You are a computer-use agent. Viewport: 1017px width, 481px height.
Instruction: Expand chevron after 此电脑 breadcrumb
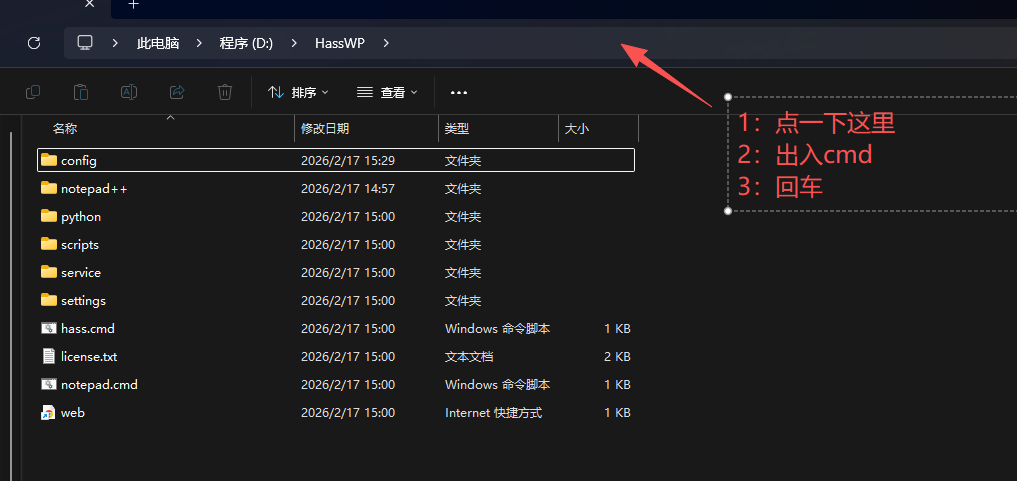click(200, 43)
